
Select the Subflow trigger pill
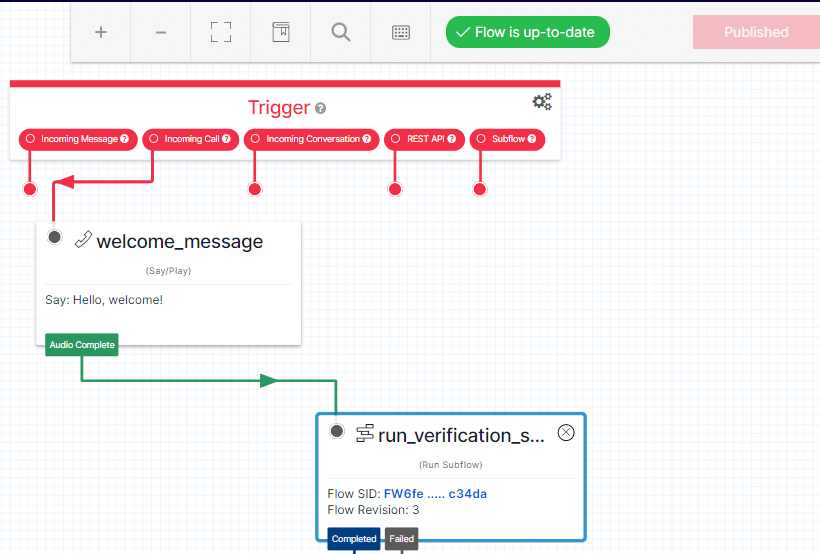coord(507,139)
